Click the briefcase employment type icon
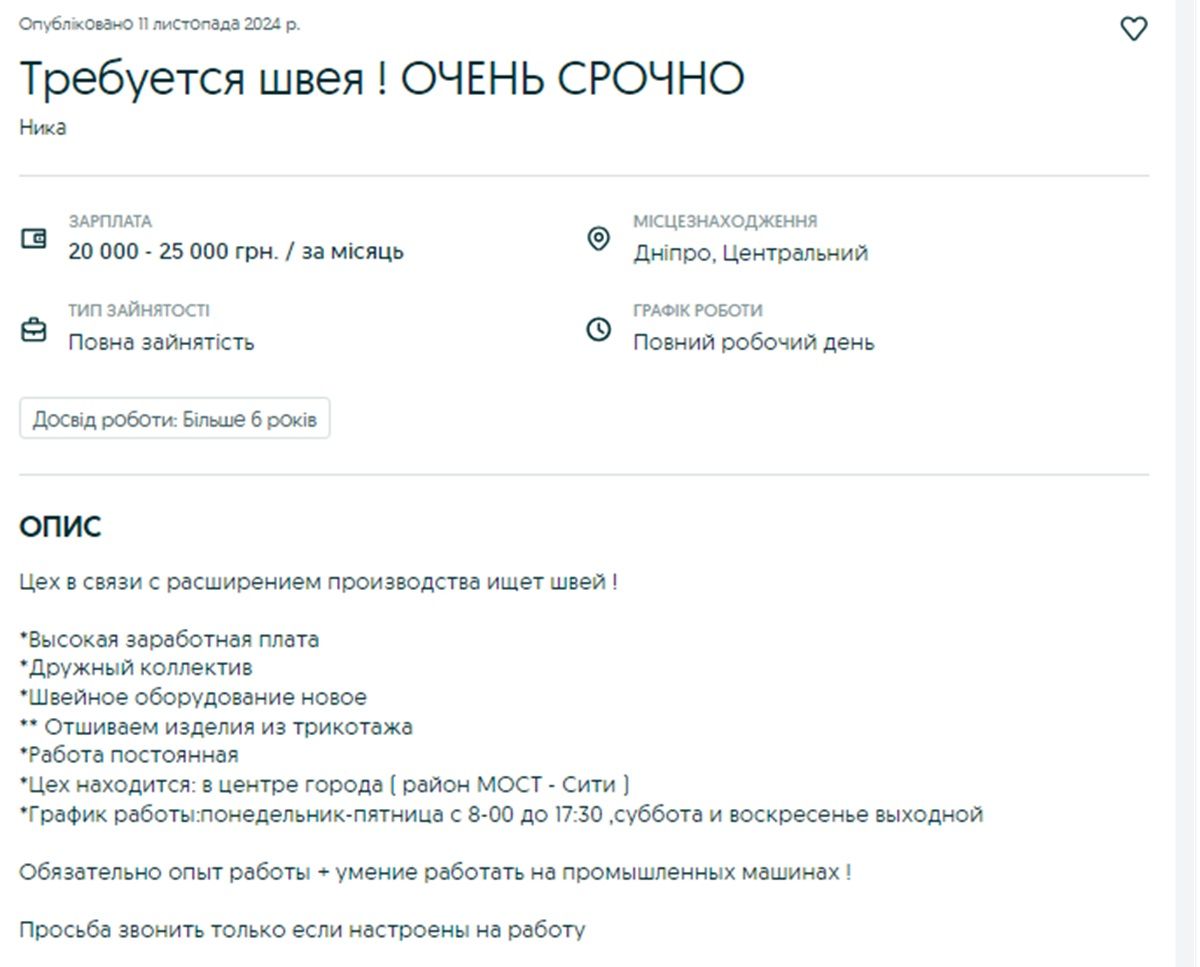This screenshot has height=967, width=1200. pyautogui.click(x=34, y=330)
